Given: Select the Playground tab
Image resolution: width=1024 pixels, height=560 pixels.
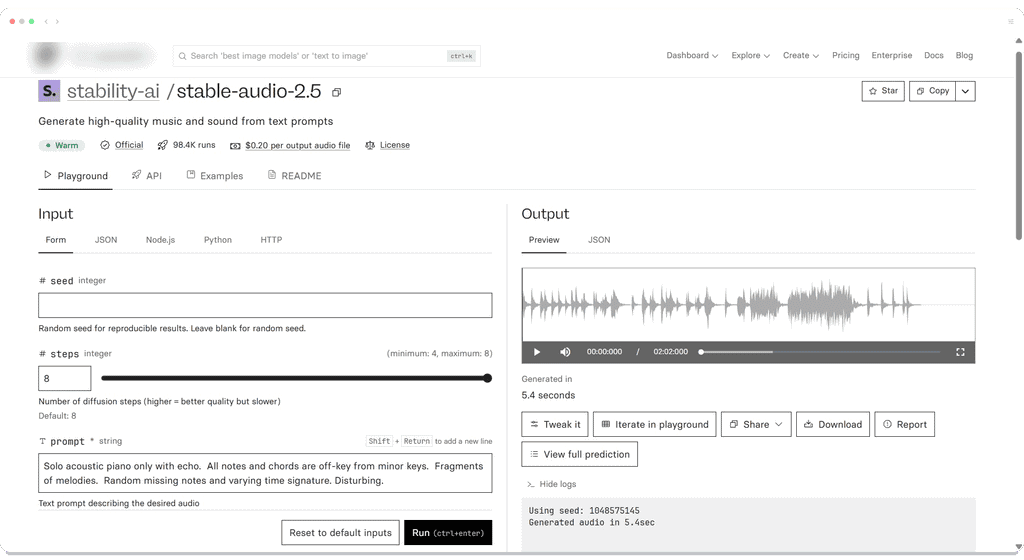Looking at the screenshot, I should [75, 176].
